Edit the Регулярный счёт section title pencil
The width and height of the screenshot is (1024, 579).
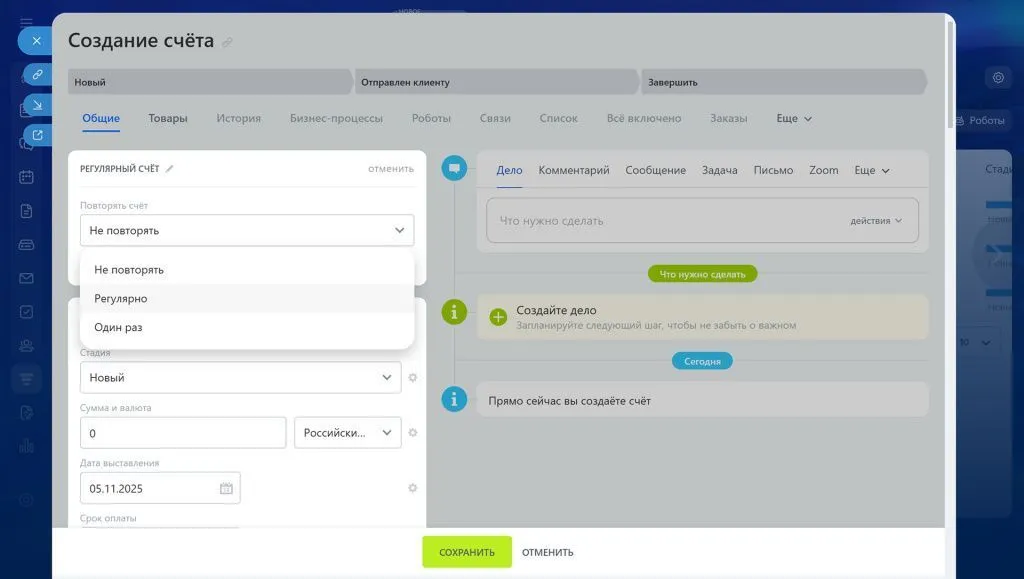tap(170, 169)
